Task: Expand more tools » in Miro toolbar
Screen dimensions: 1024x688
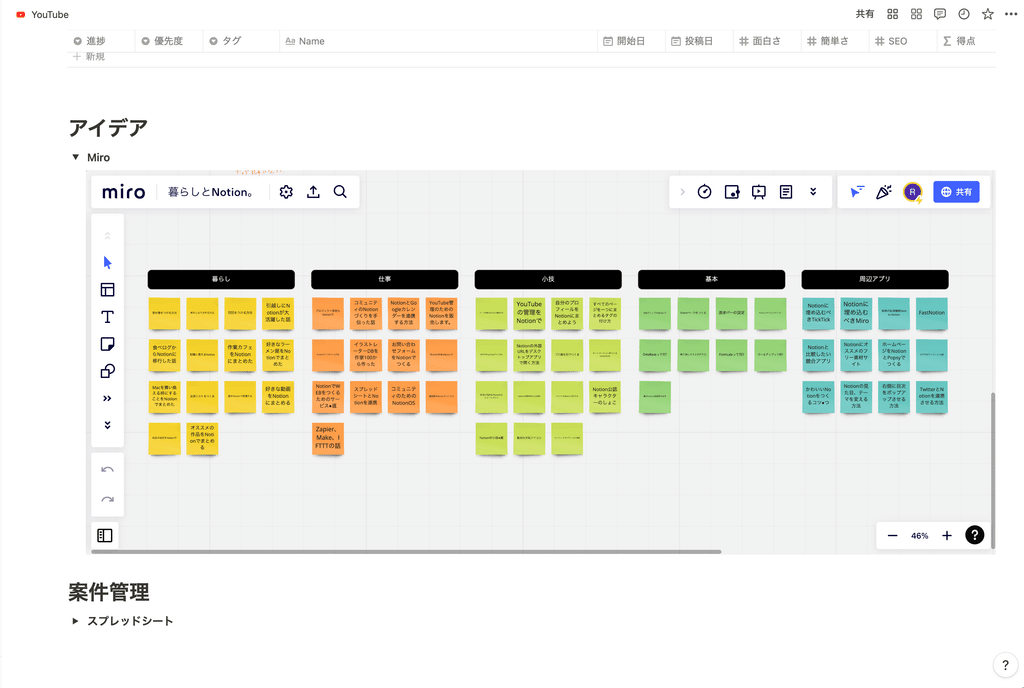Action: pyautogui.click(x=108, y=399)
